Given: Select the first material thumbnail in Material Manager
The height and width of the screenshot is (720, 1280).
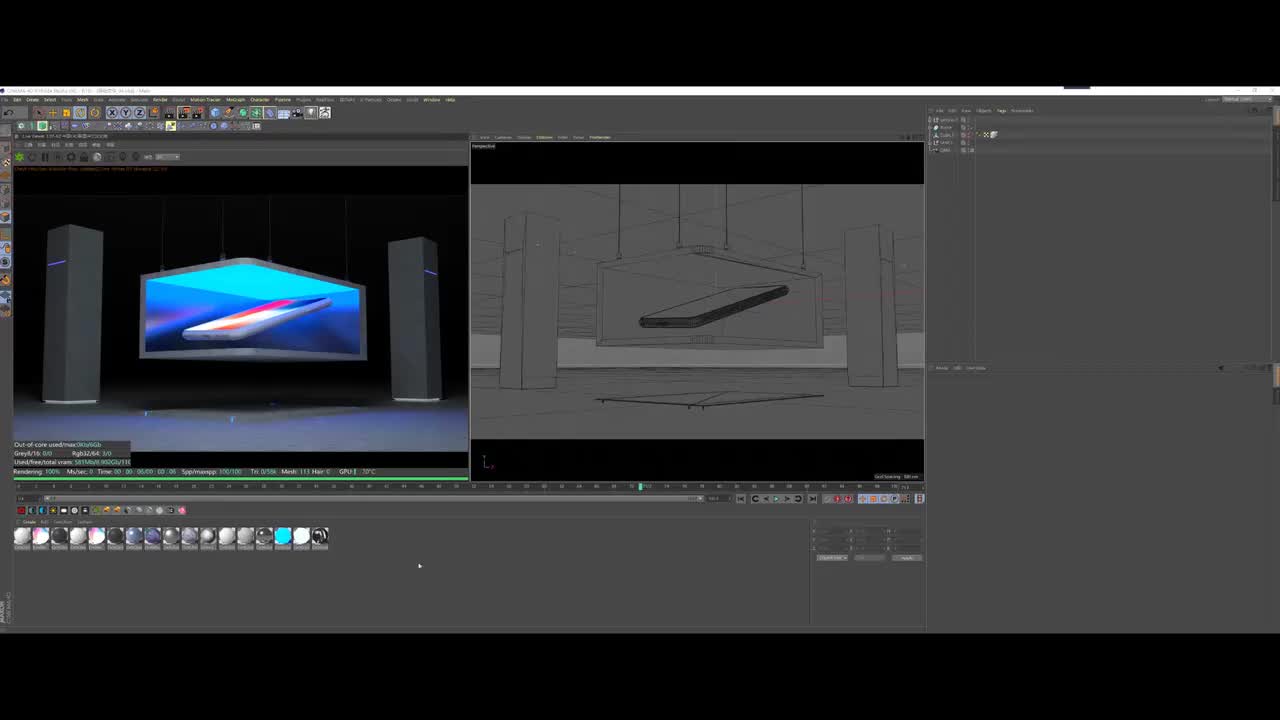Looking at the screenshot, I should coord(22,537).
